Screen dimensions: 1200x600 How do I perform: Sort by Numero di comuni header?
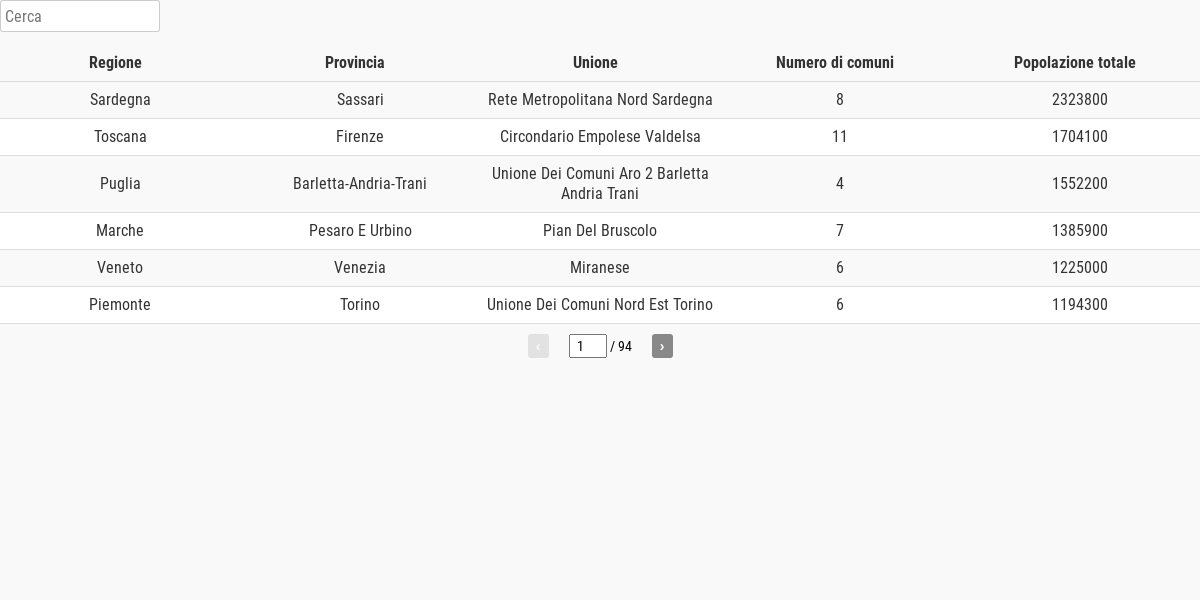pos(835,62)
